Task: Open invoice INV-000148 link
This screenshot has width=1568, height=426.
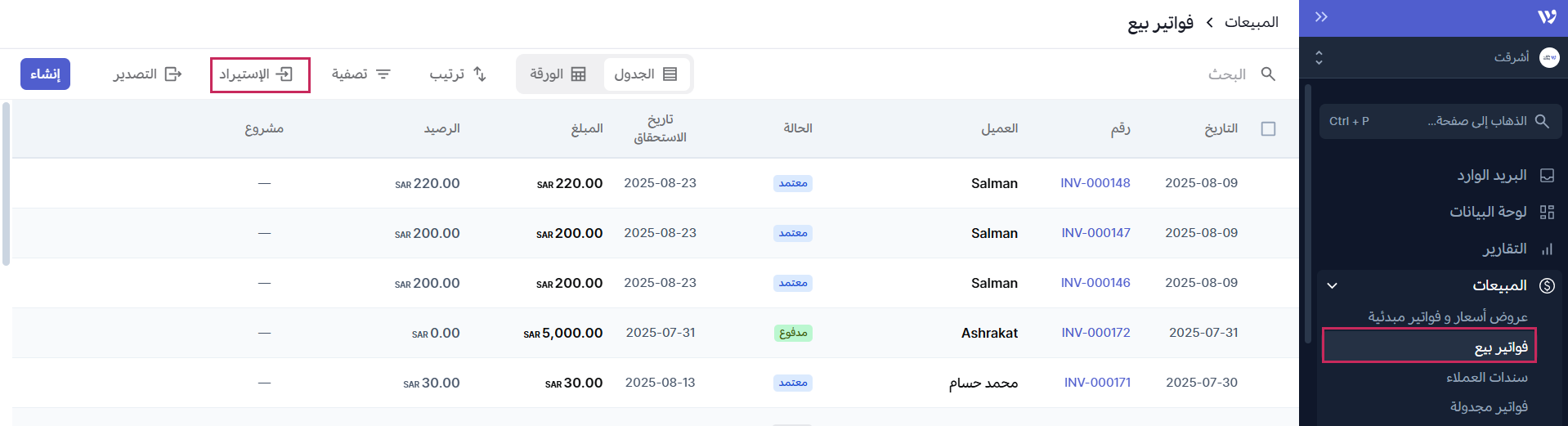Action: tap(1095, 183)
